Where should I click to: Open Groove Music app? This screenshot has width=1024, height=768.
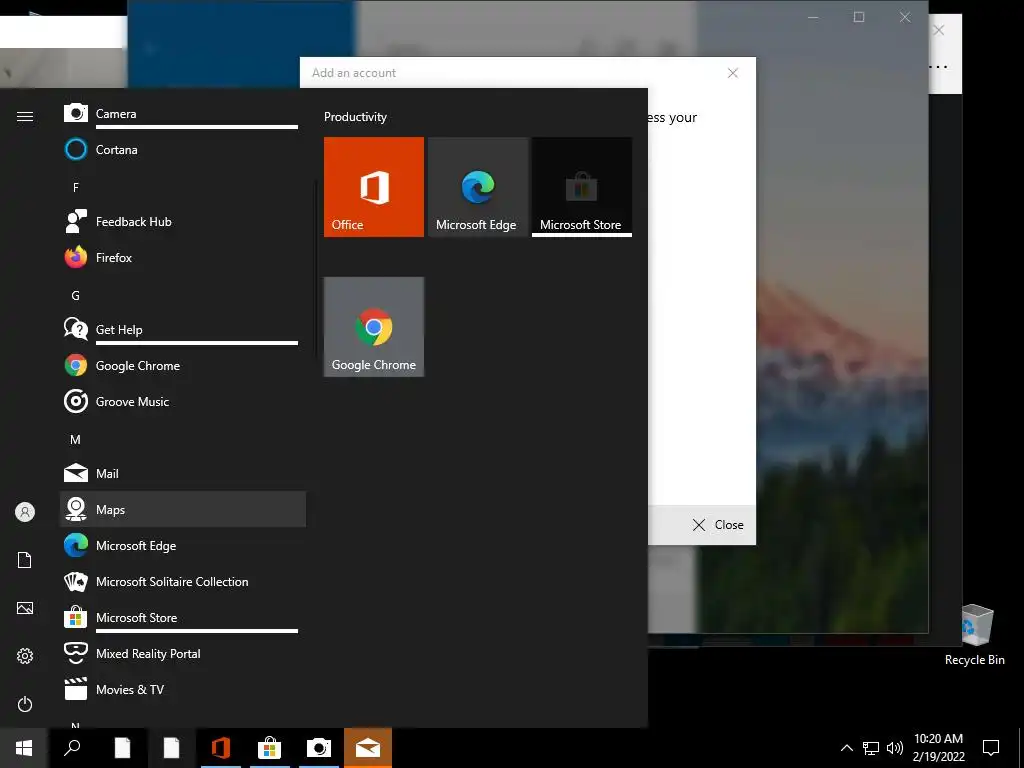(x=183, y=402)
